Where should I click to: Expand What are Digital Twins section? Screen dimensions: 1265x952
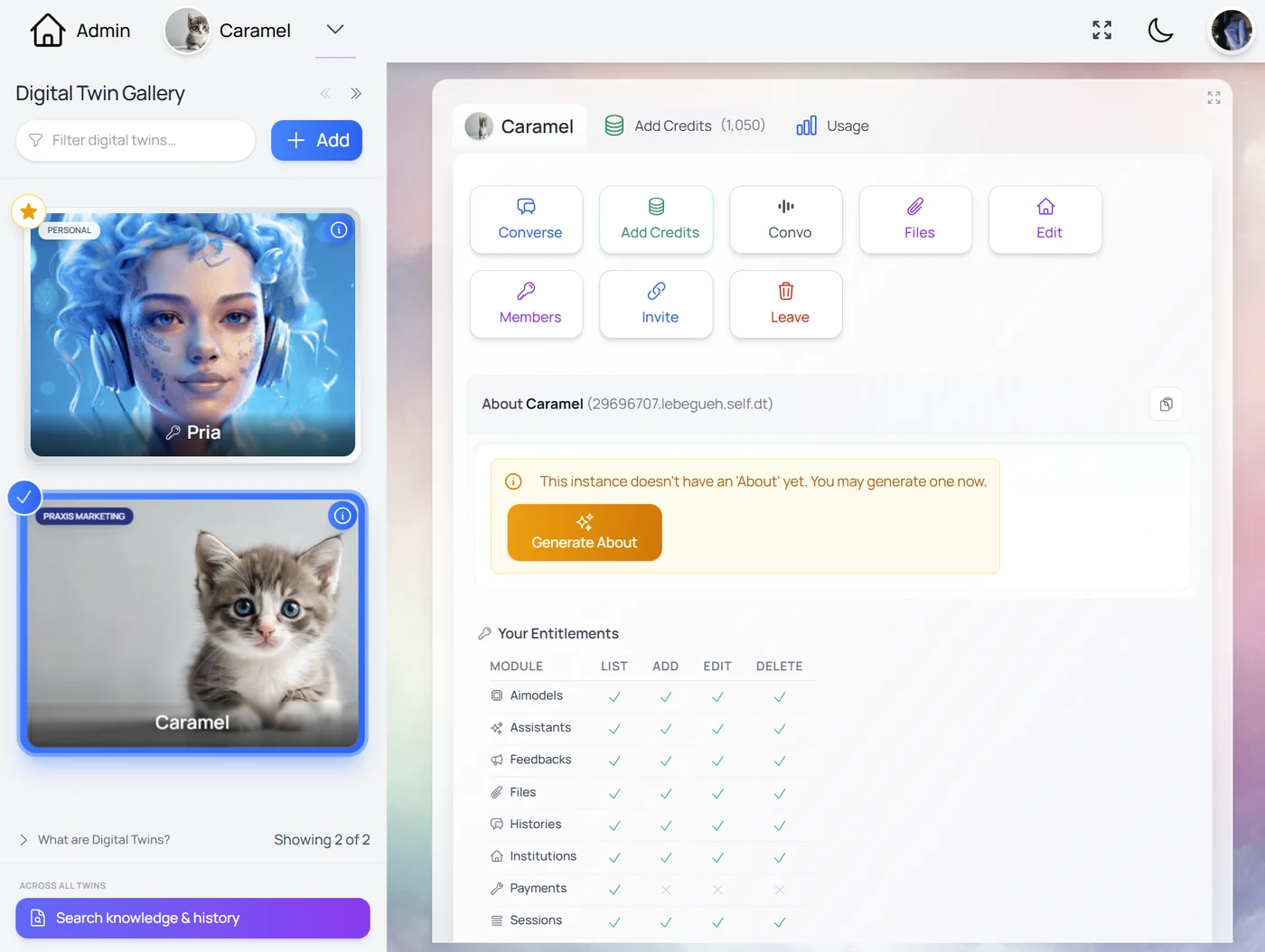pyautogui.click(x=95, y=839)
